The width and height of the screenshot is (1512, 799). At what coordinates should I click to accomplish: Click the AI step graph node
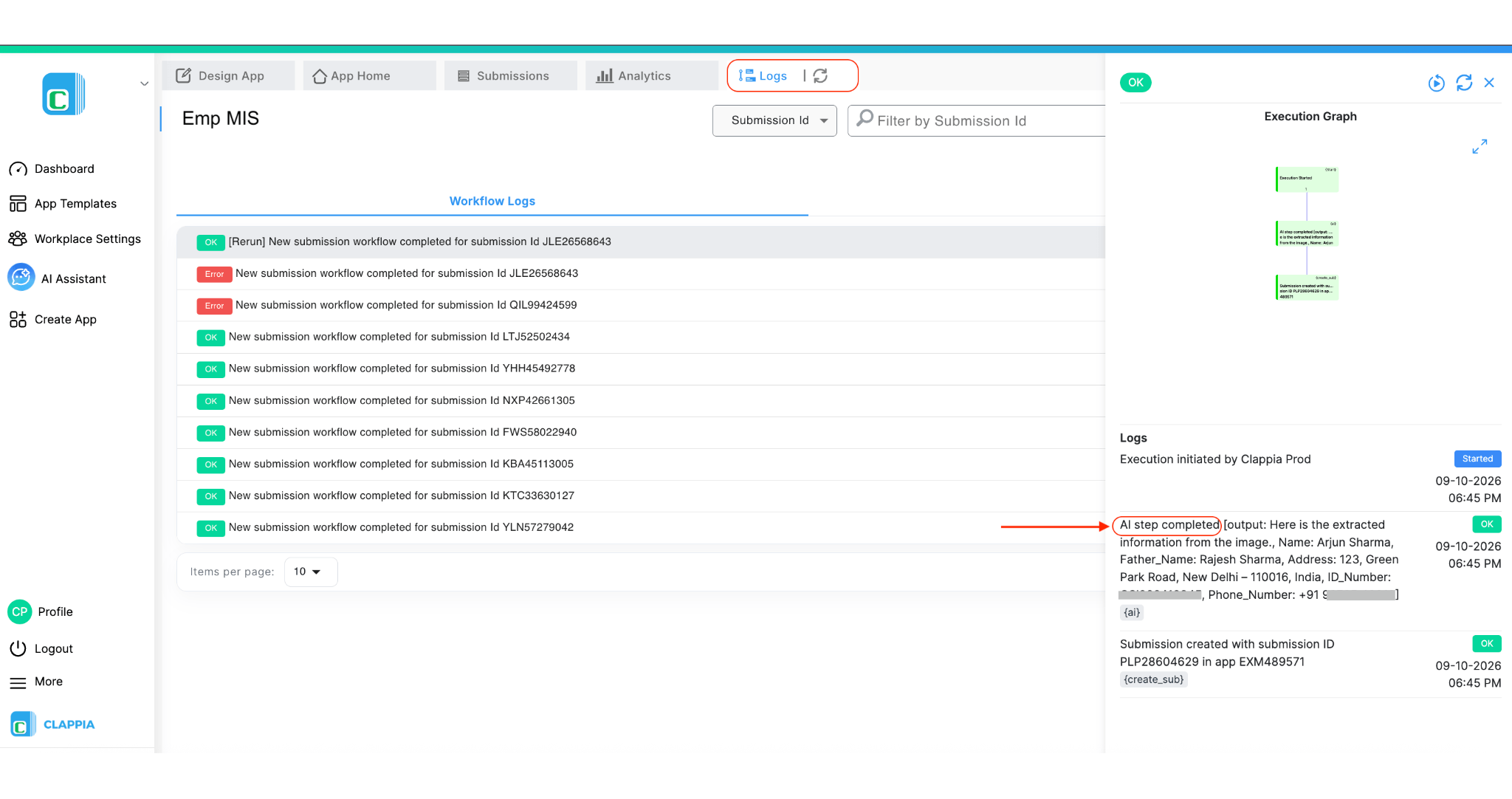1307,233
